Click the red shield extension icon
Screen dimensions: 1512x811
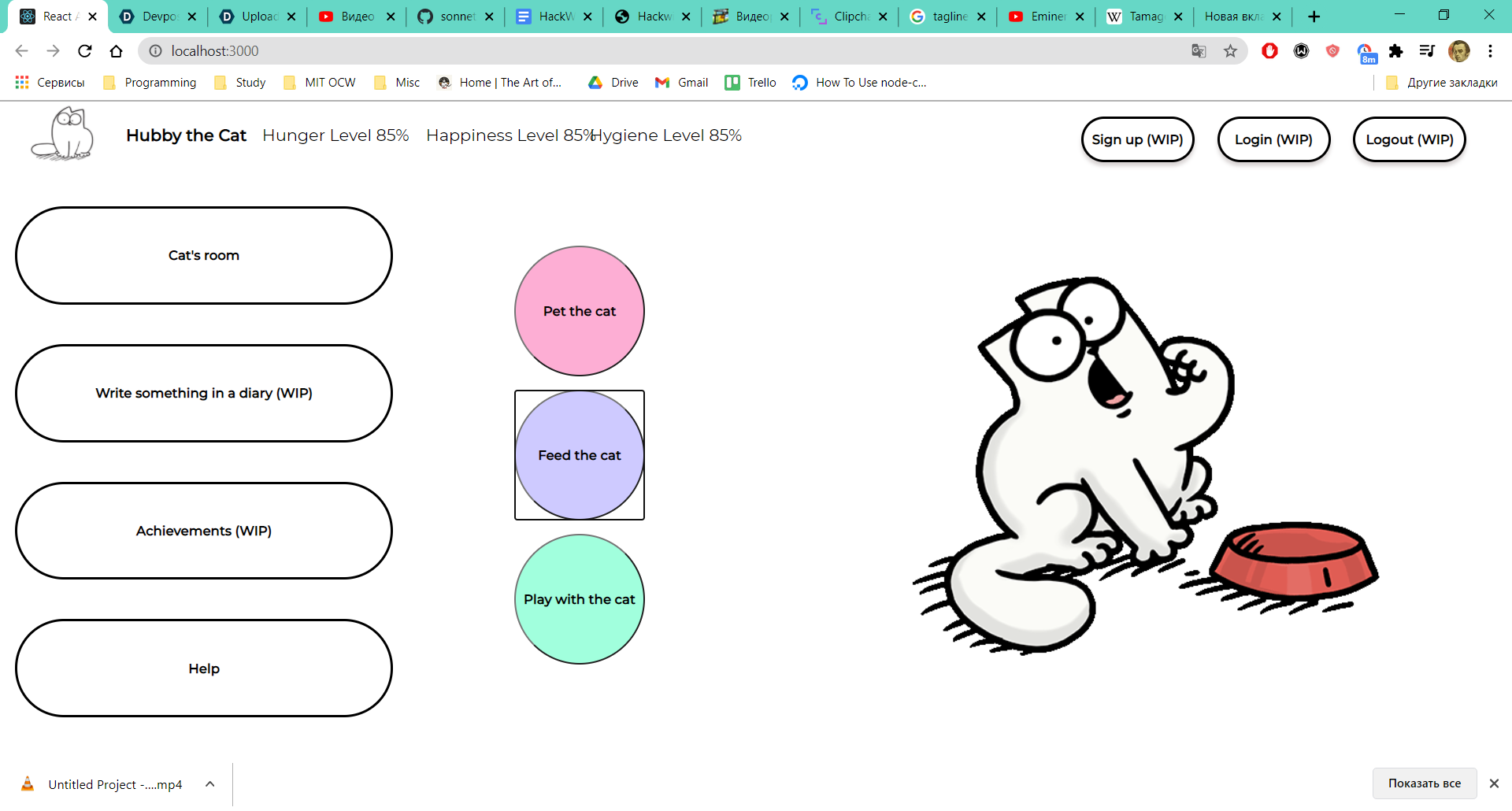coord(1332,51)
